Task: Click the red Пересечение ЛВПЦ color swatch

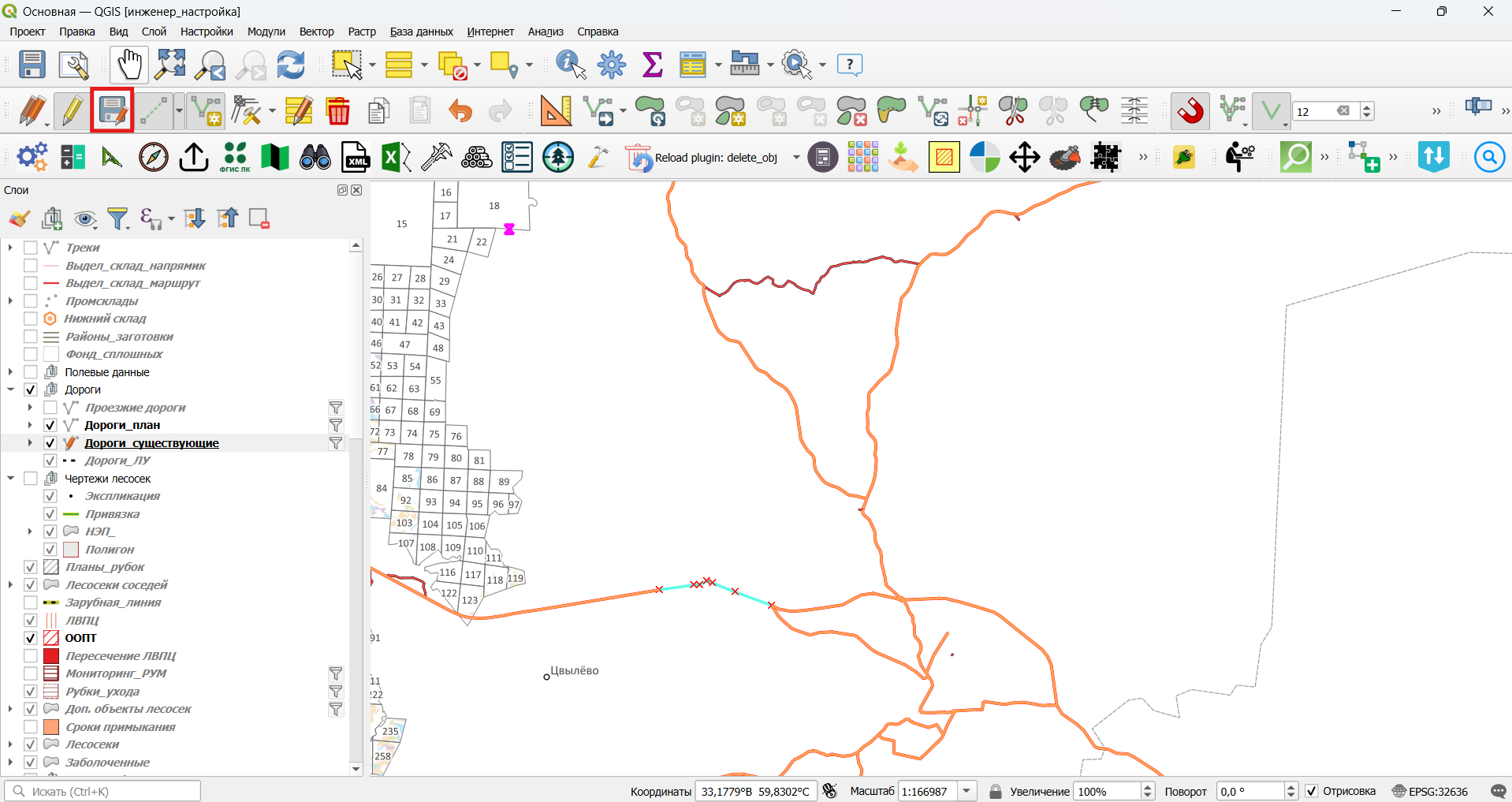Action: point(51,656)
